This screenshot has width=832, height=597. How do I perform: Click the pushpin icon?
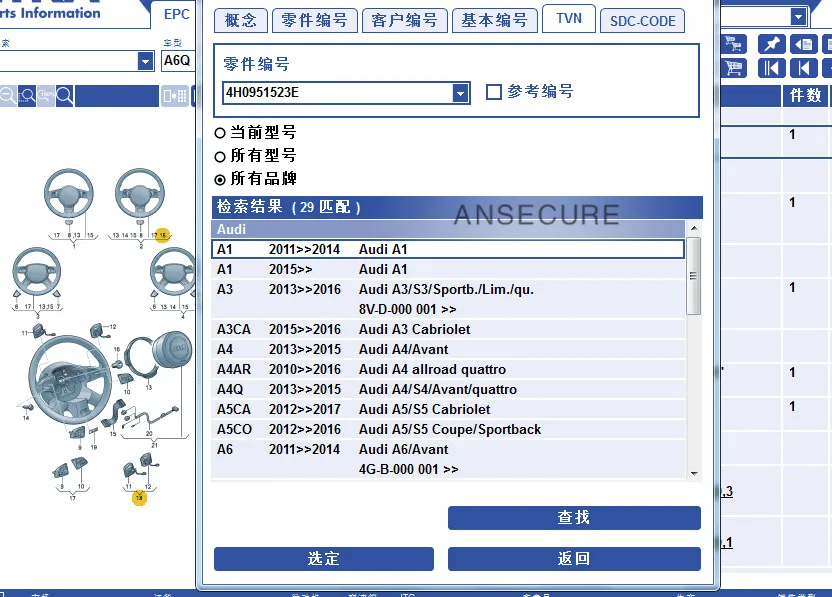coord(772,44)
